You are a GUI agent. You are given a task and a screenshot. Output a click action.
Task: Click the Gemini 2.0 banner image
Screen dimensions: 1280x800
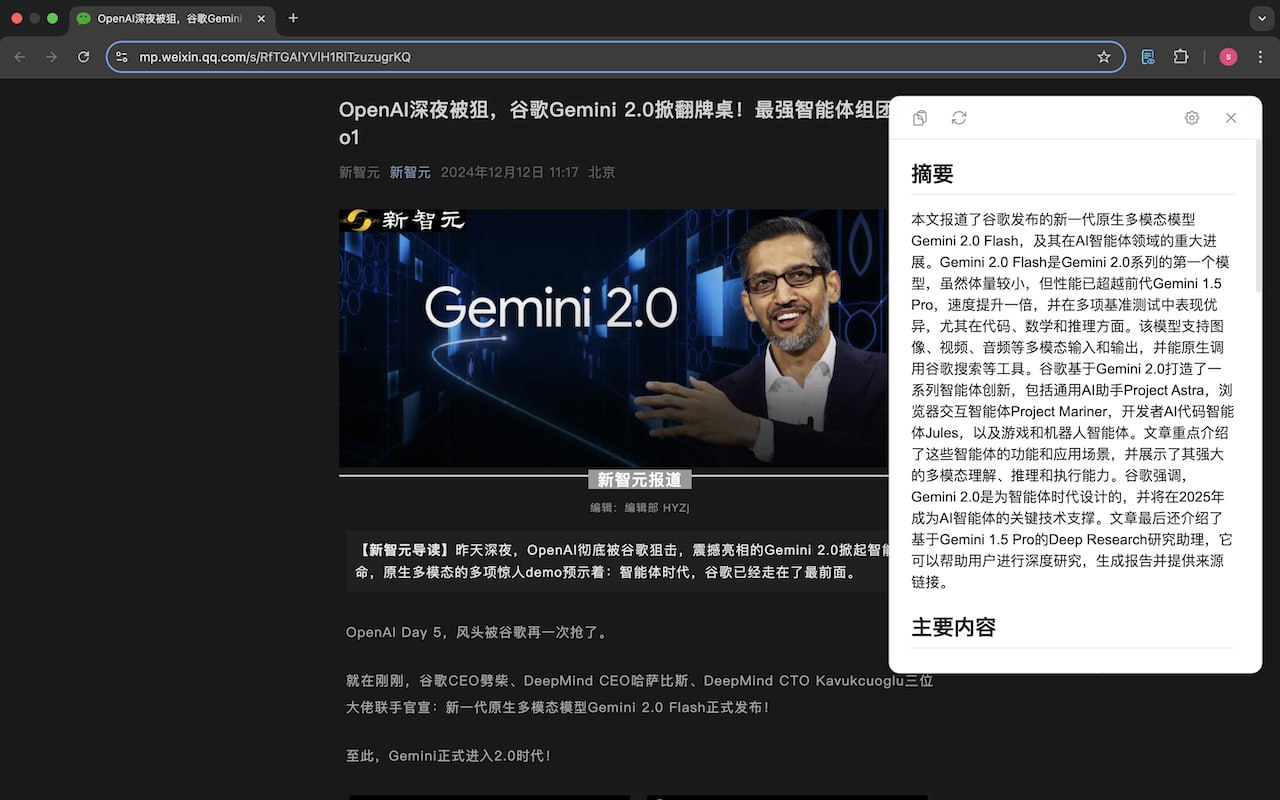coord(613,338)
